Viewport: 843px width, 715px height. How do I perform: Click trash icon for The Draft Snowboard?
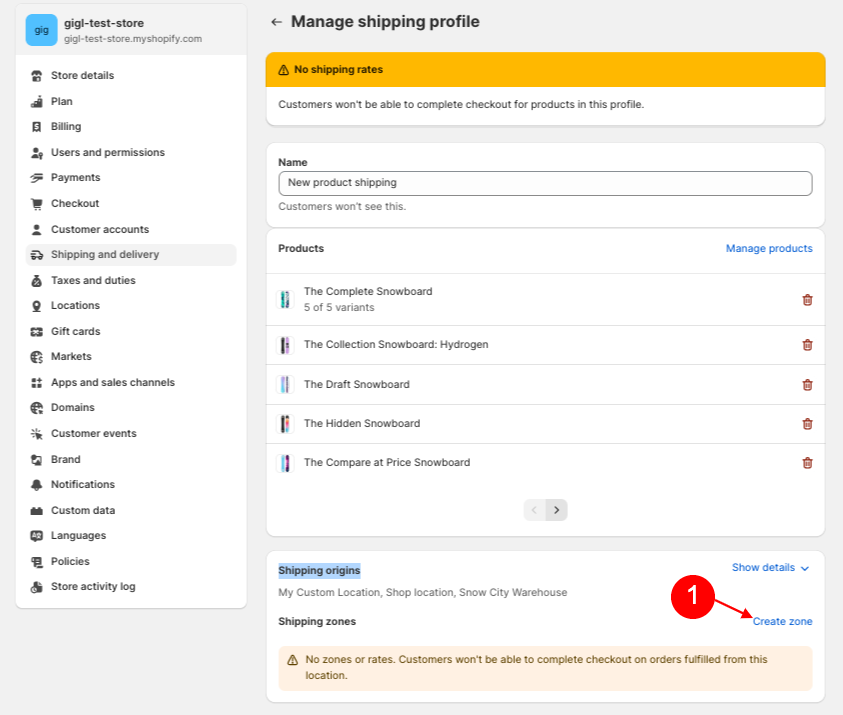click(807, 384)
